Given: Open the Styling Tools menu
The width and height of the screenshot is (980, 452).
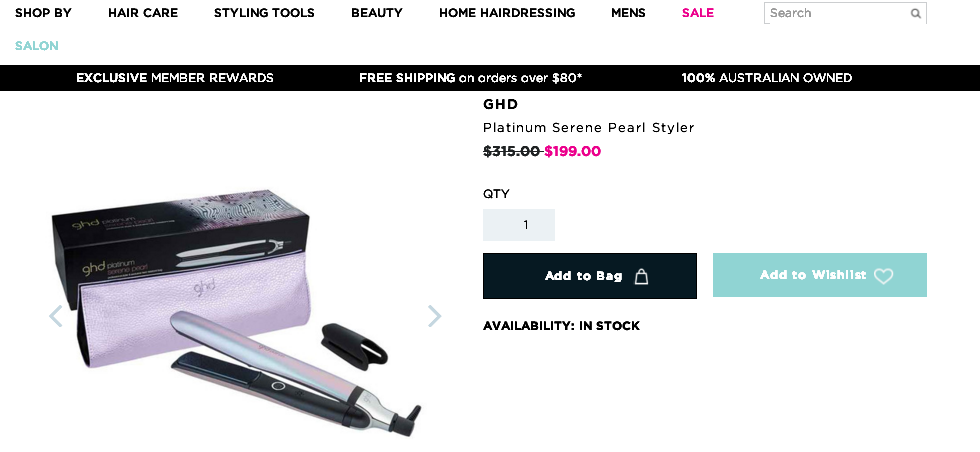Looking at the screenshot, I should [x=264, y=13].
